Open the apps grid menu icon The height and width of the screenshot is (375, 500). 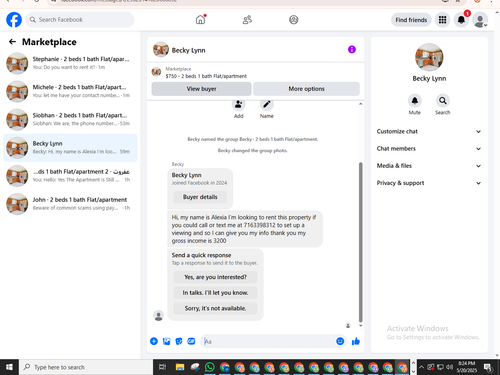click(x=442, y=20)
